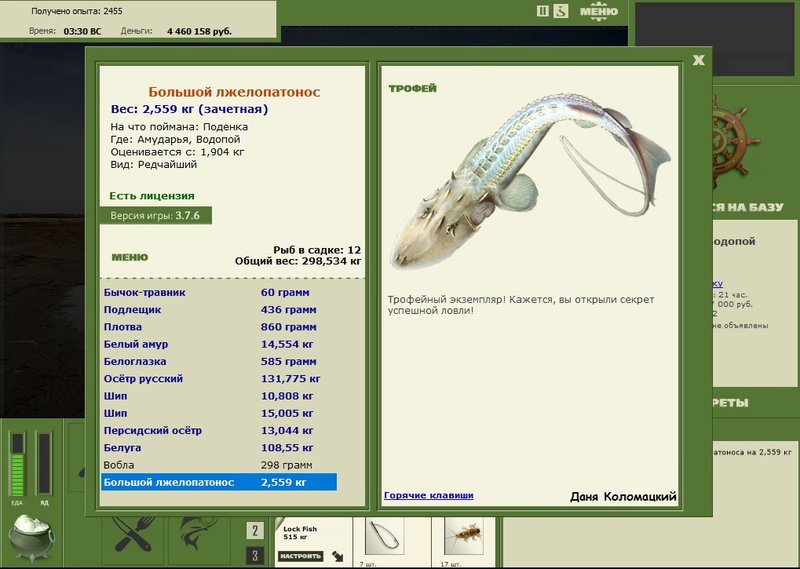Click the return НА БАЗУ button behind the dialog
Image resolution: width=800 pixels, height=569 pixels.
click(747, 207)
